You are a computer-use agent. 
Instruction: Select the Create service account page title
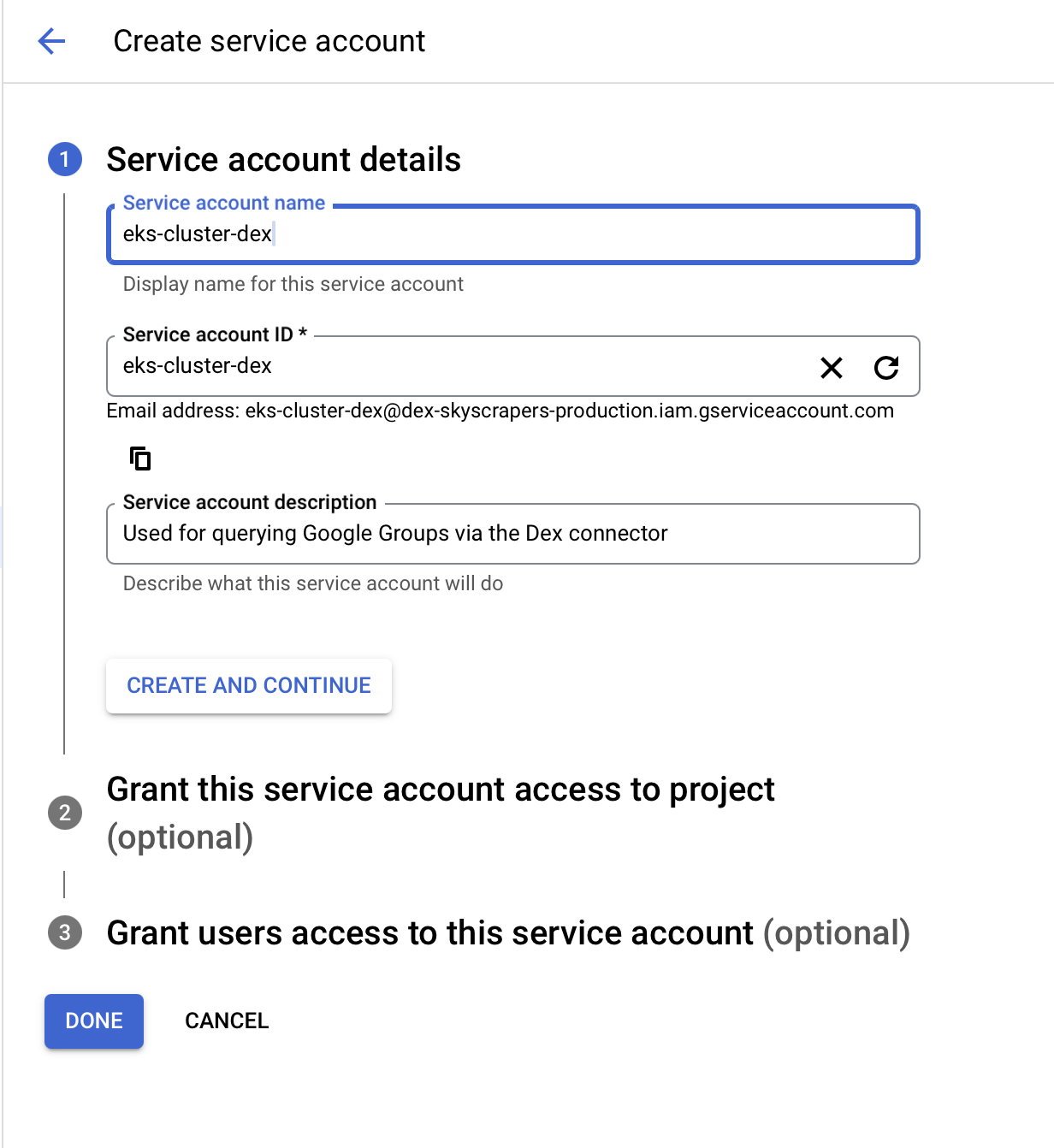coord(268,40)
